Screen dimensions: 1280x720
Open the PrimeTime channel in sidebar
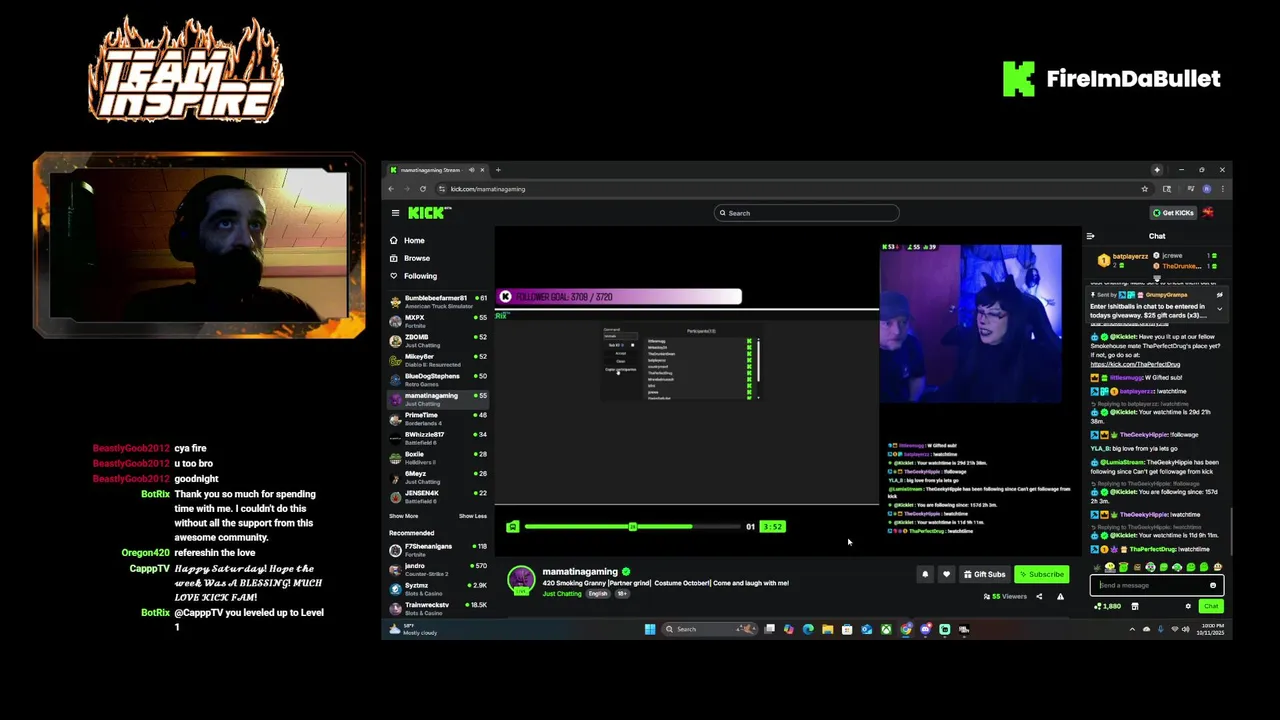(x=438, y=418)
